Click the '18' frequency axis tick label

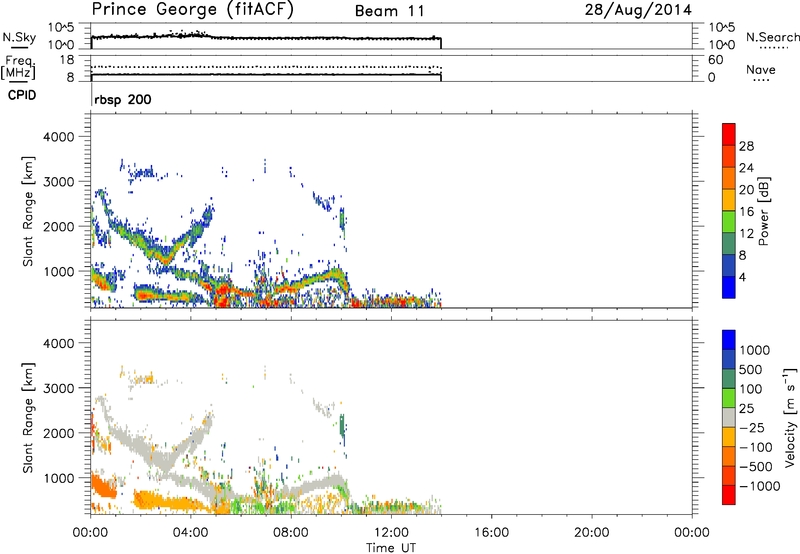(67, 60)
